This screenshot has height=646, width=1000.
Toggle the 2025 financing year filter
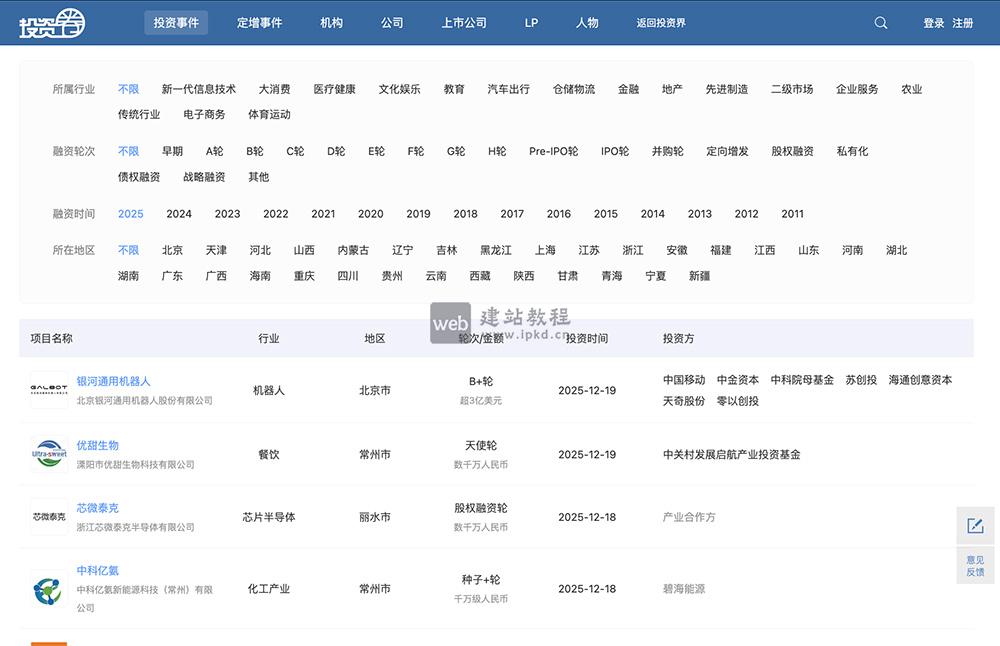(133, 213)
